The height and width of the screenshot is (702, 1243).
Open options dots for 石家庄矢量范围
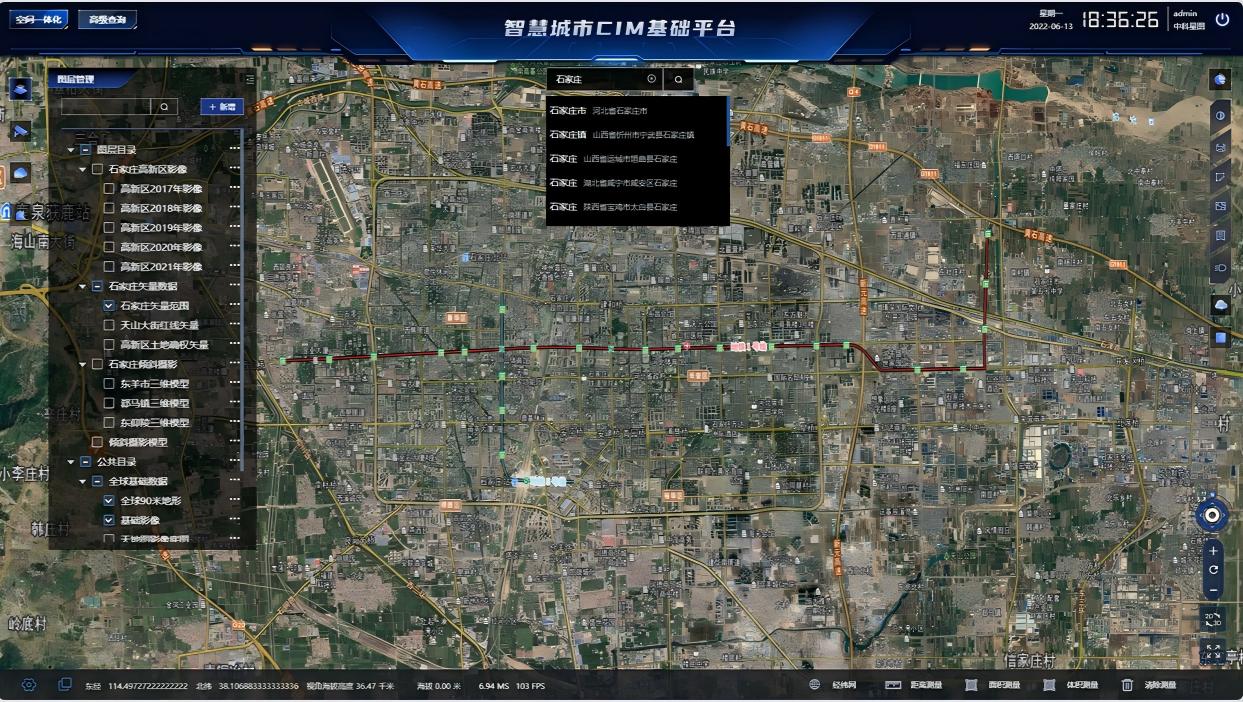[x=234, y=306]
